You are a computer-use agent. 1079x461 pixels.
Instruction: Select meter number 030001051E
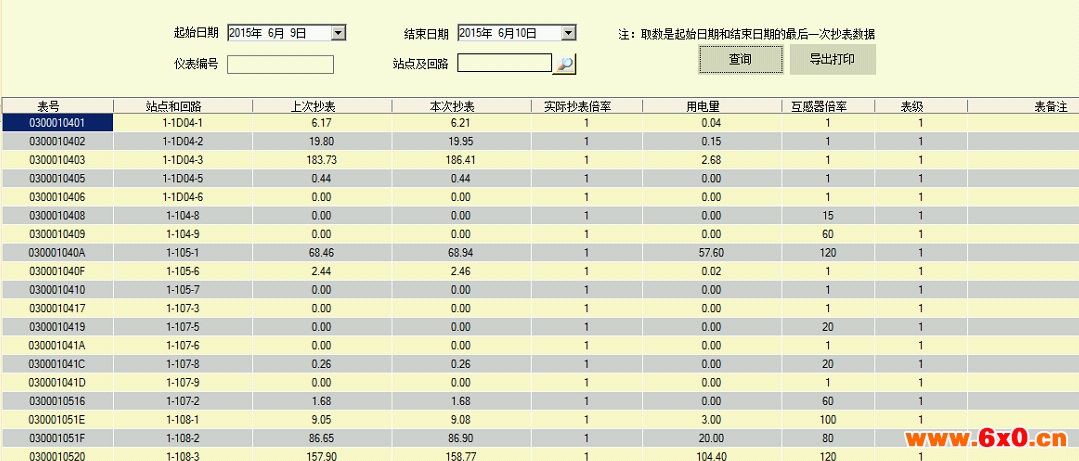pyautogui.click(x=57, y=419)
